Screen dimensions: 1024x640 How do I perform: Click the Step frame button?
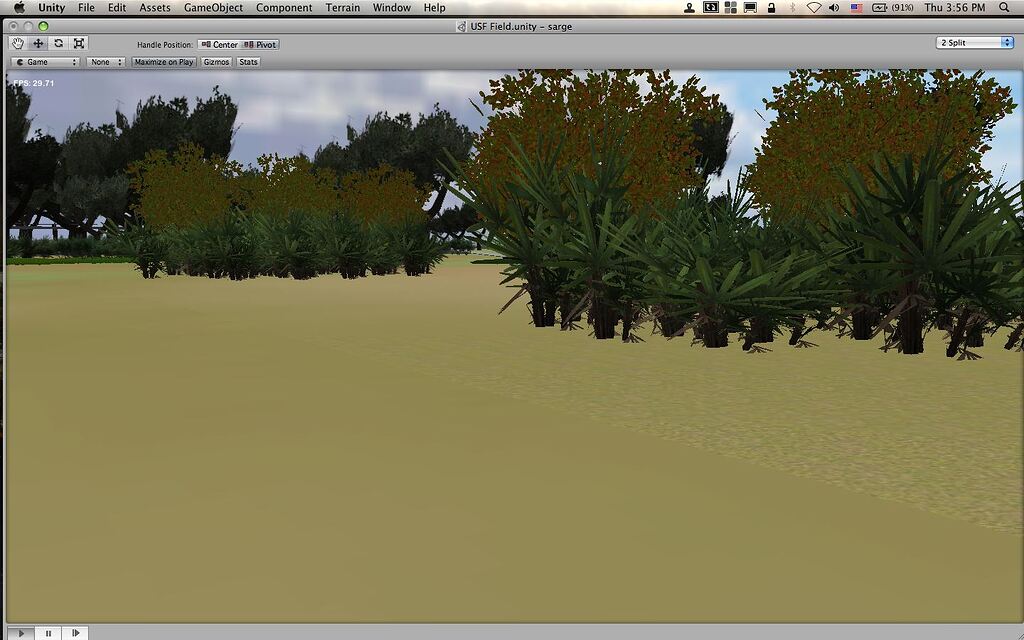(76, 632)
